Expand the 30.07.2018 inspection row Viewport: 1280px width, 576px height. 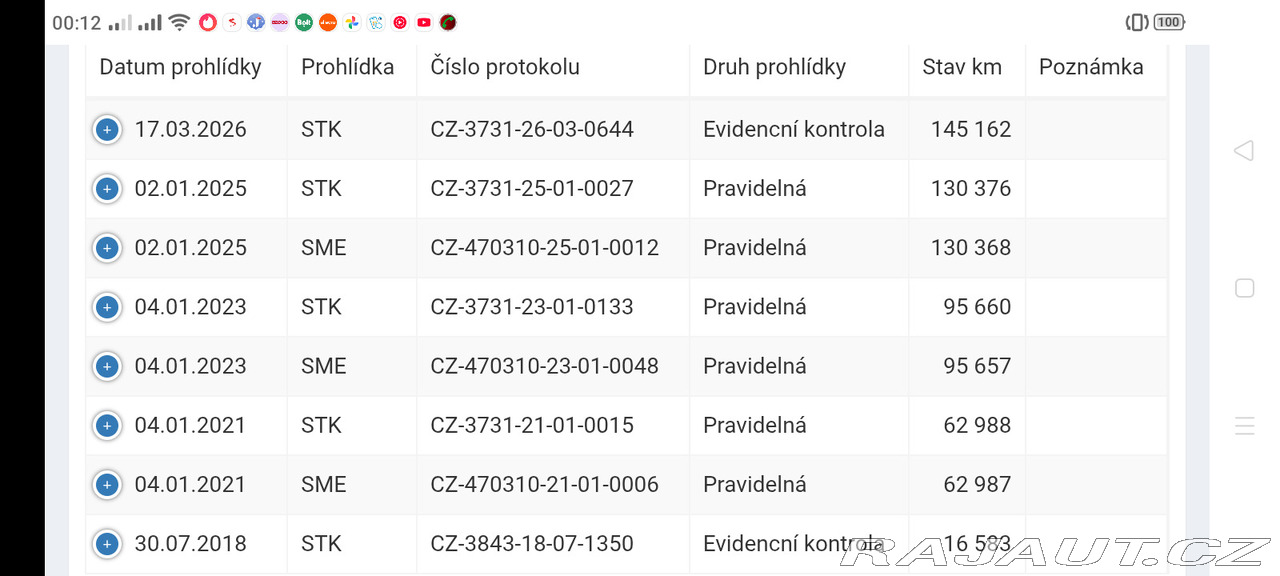107,544
